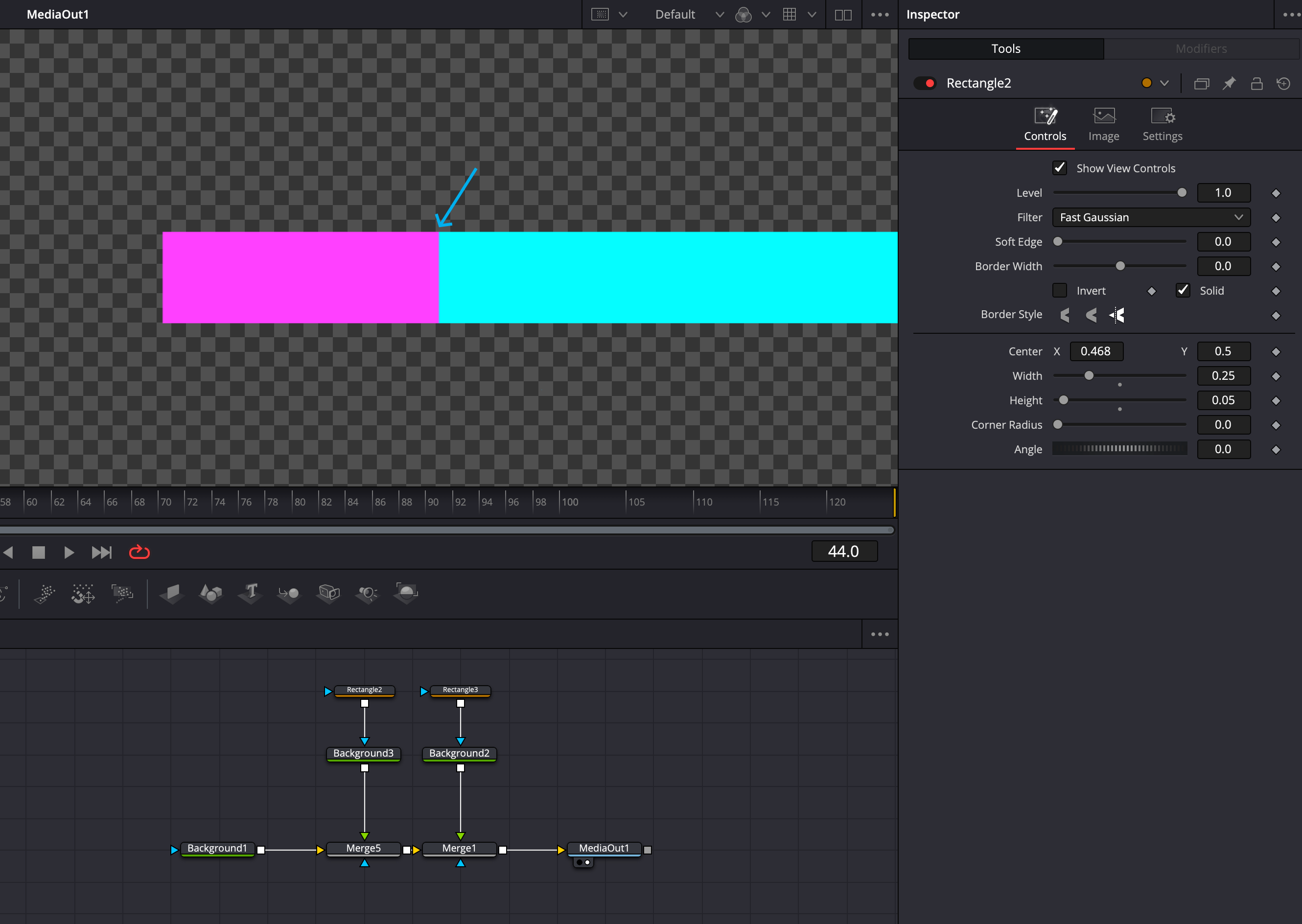Open the Filter Fast Gaussian dropdown

coord(1151,217)
